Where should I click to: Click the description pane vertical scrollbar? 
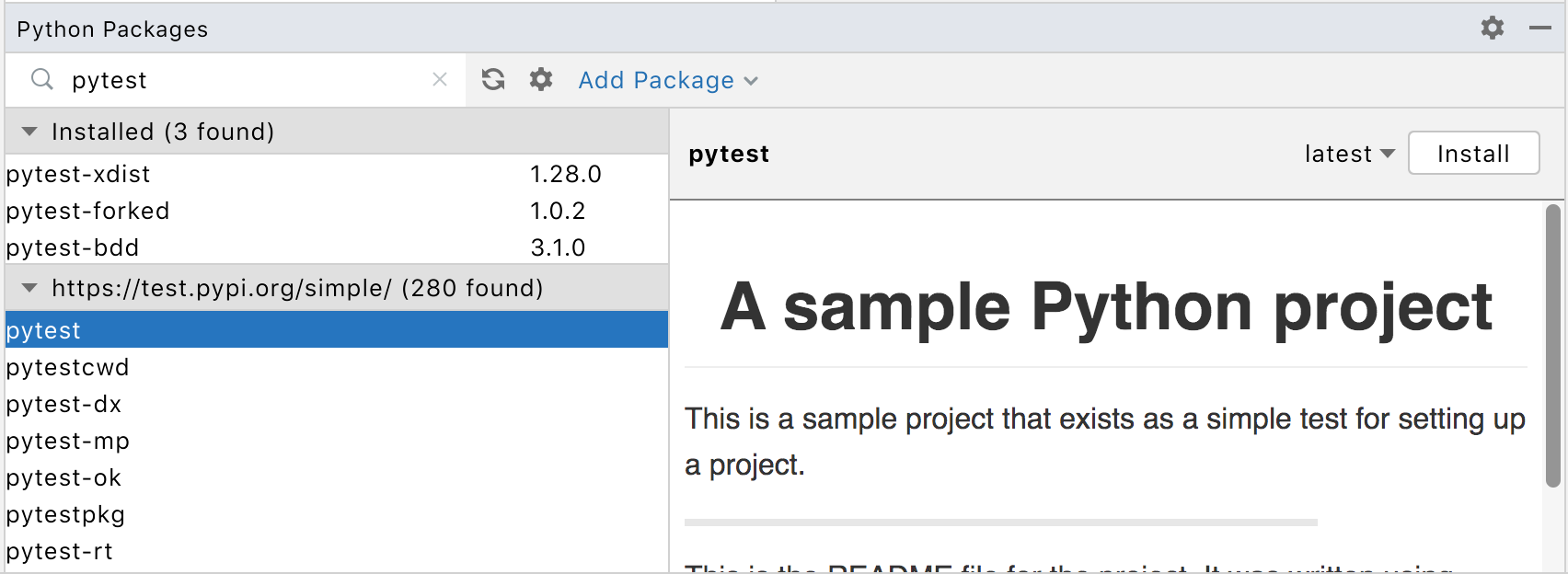click(1553, 346)
